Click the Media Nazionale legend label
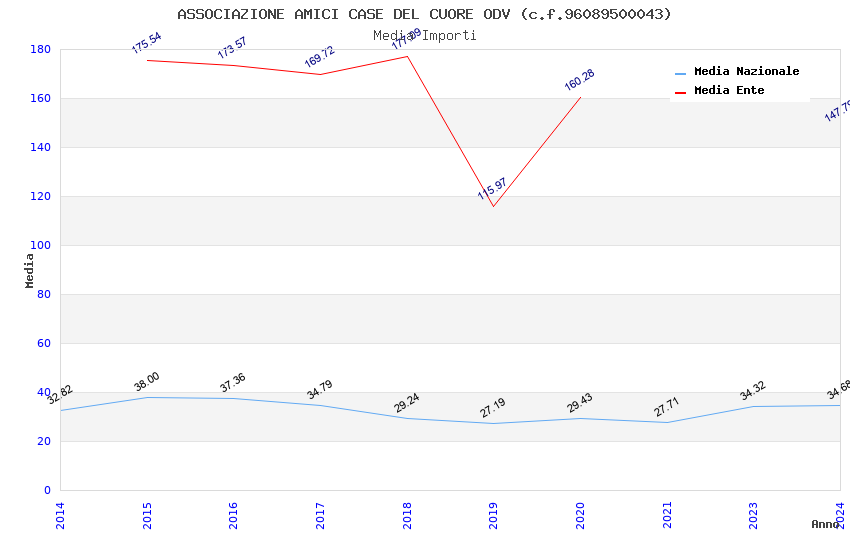The width and height of the screenshot is (850, 550). point(746,71)
